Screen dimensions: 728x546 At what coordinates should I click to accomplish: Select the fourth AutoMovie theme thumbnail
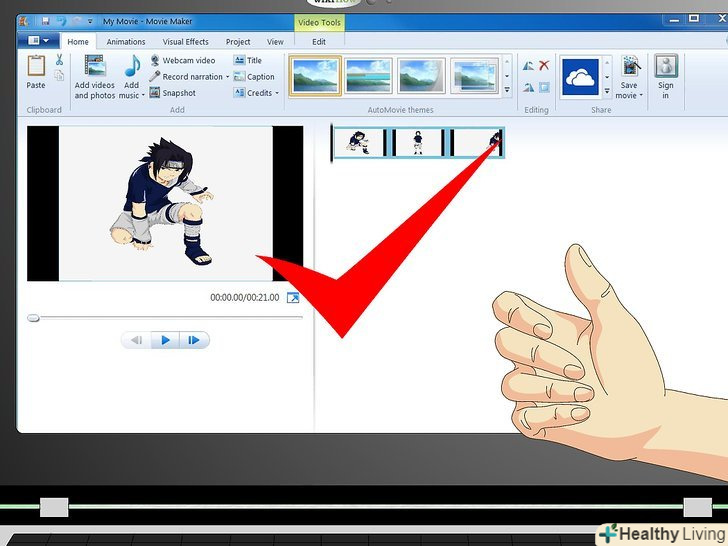coord(474,76)
